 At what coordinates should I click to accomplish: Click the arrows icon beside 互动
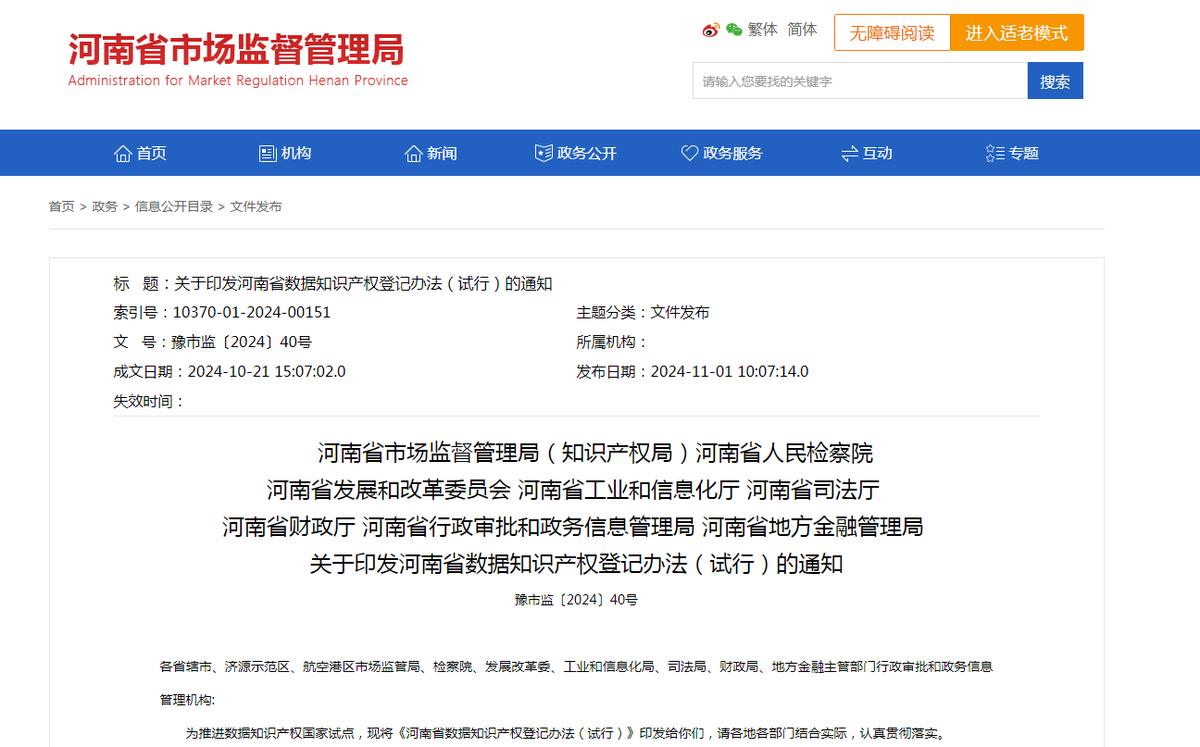point(850,154)
